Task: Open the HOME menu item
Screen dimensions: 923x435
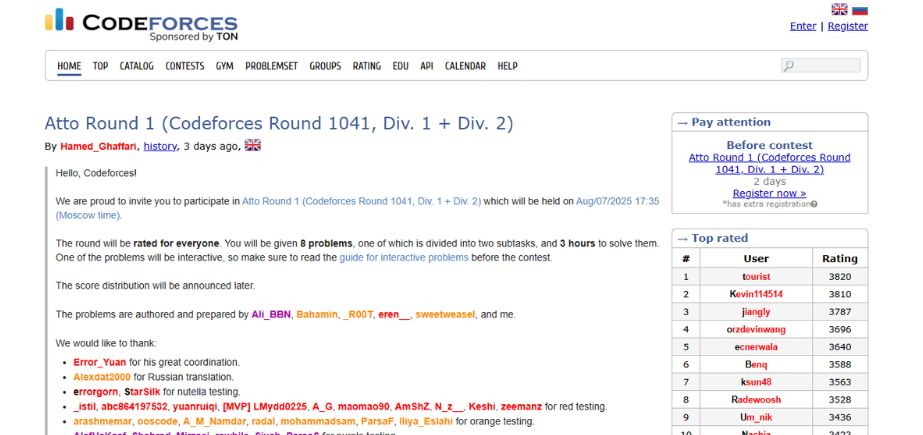Action: (69, 66)
